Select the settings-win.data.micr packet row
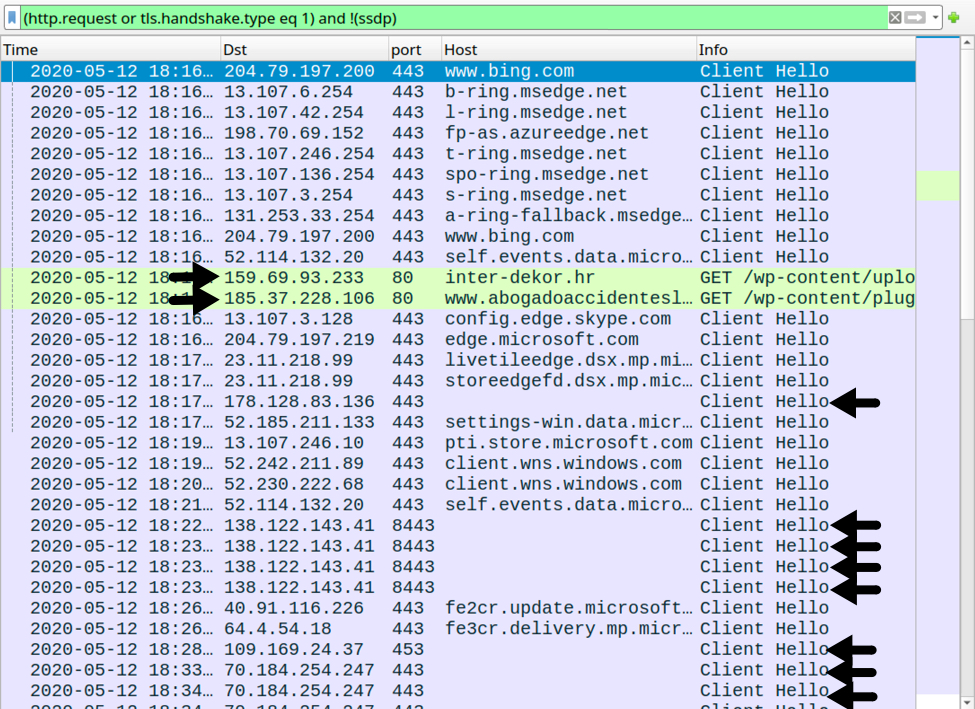Image resolution: width=975 pixels, height=709 pixels. (x=458, y=422)
